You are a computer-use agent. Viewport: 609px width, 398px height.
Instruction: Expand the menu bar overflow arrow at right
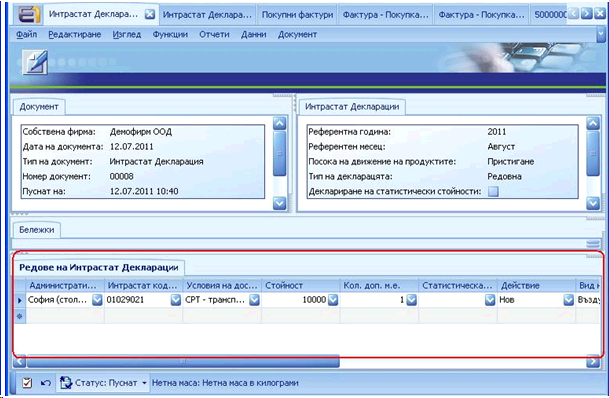pos(601,35)
